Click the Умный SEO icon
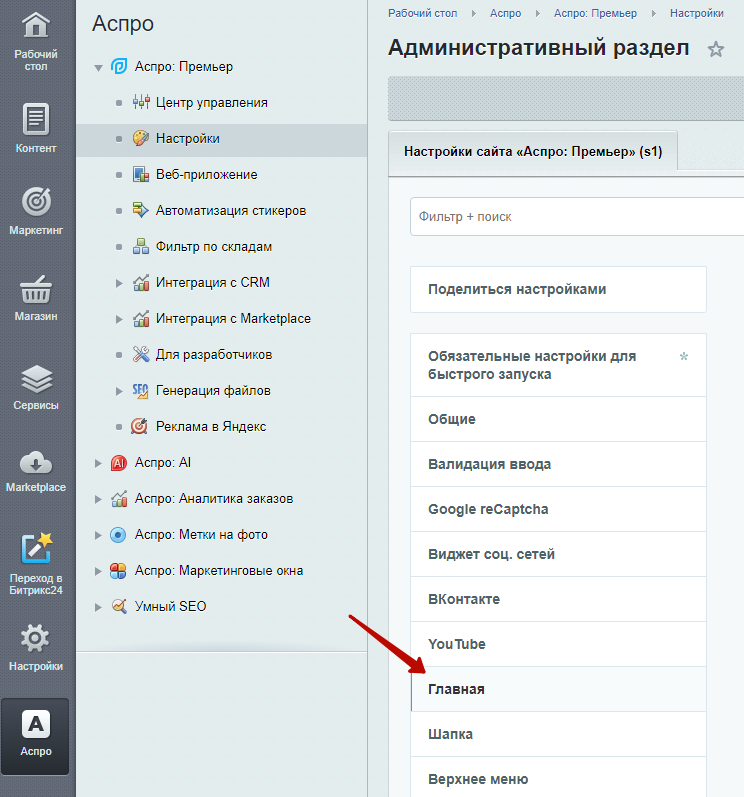This screenshot has width=744, height=797. click(x=119, y=606)
